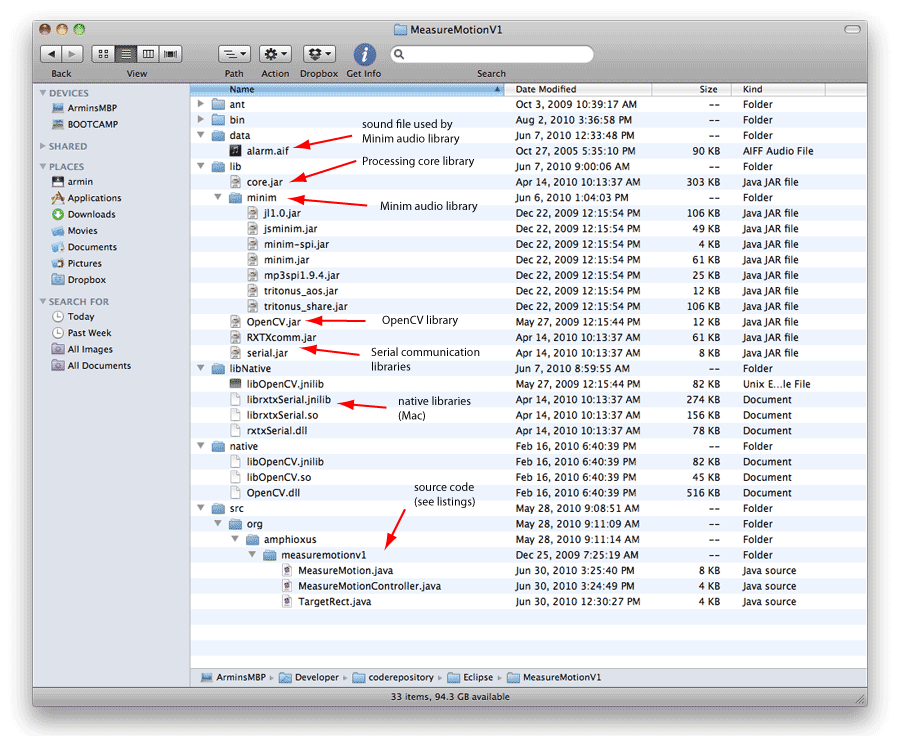
Task: Open the Path dropdown button
Action: click(234, 54)
